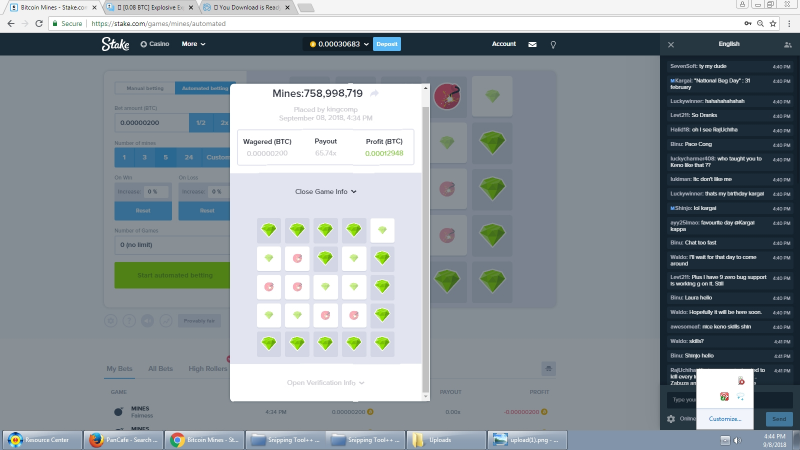Click the Chrome profile person icon
This screenshot has width=800, height=450.
pos(742,4)
